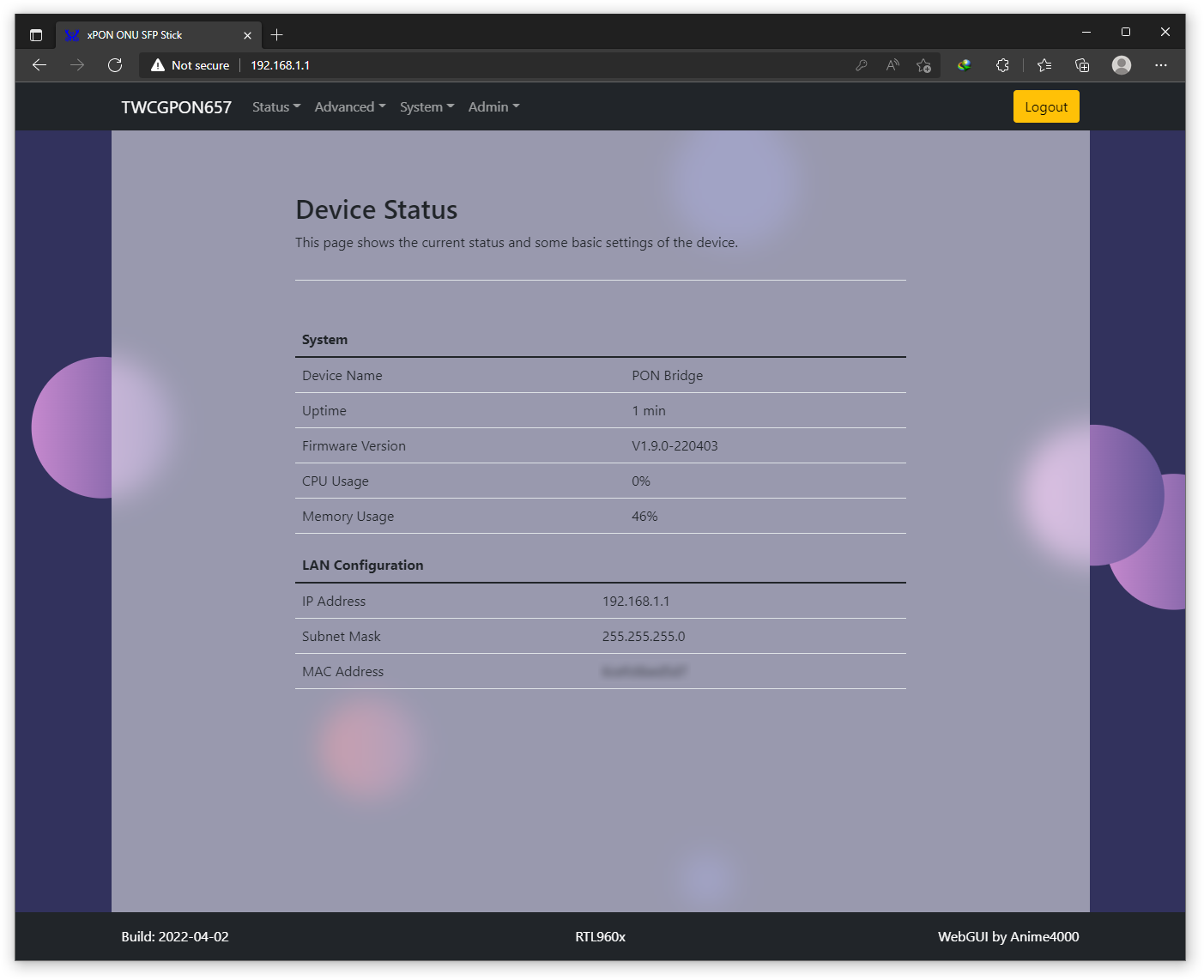The width and height of the screenshot is (1204, 980).
Task: Click the Device Status page heading
Action: (377, 210)
